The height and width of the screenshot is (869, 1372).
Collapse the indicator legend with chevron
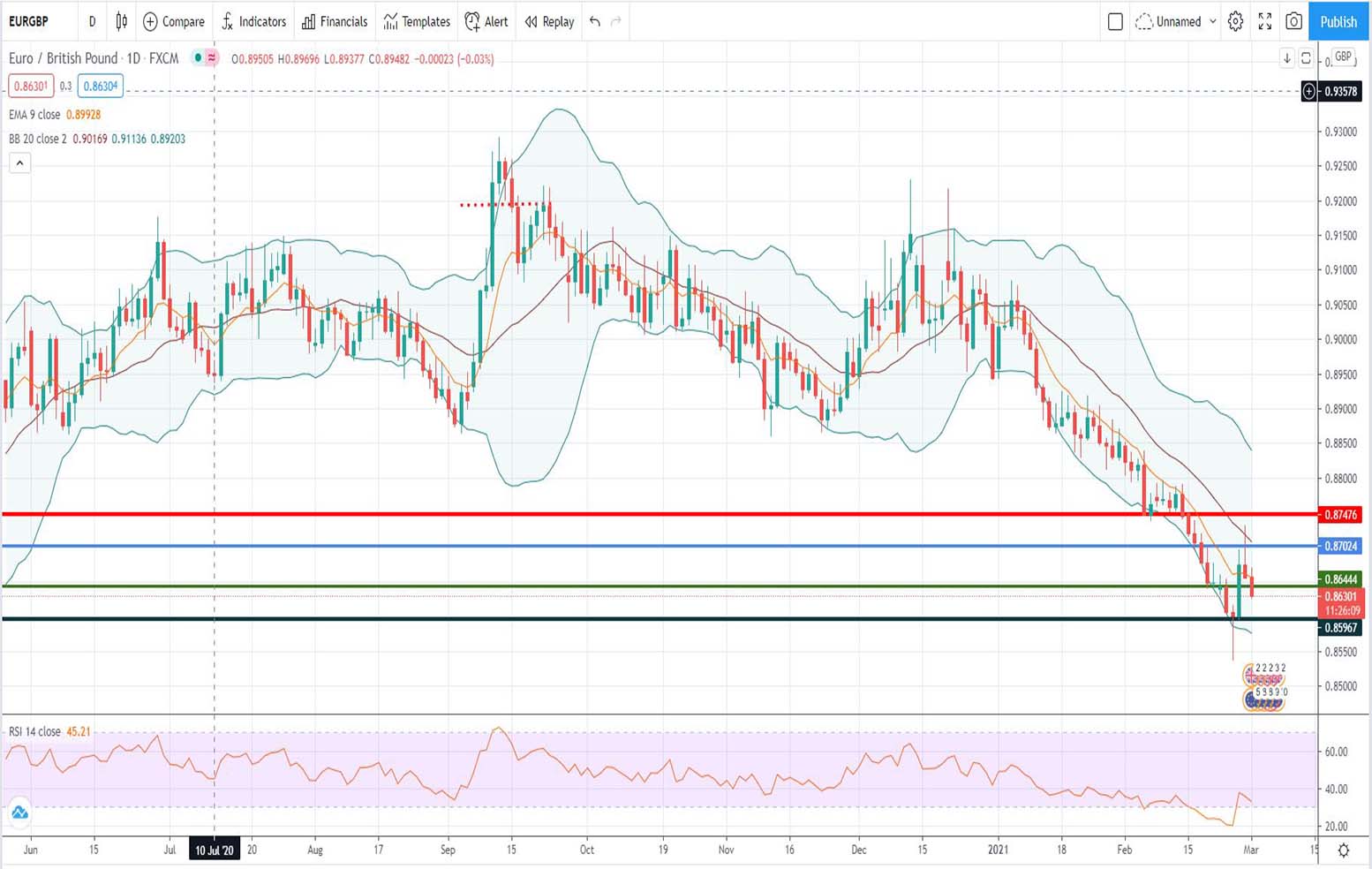click(x=19, y=162)
